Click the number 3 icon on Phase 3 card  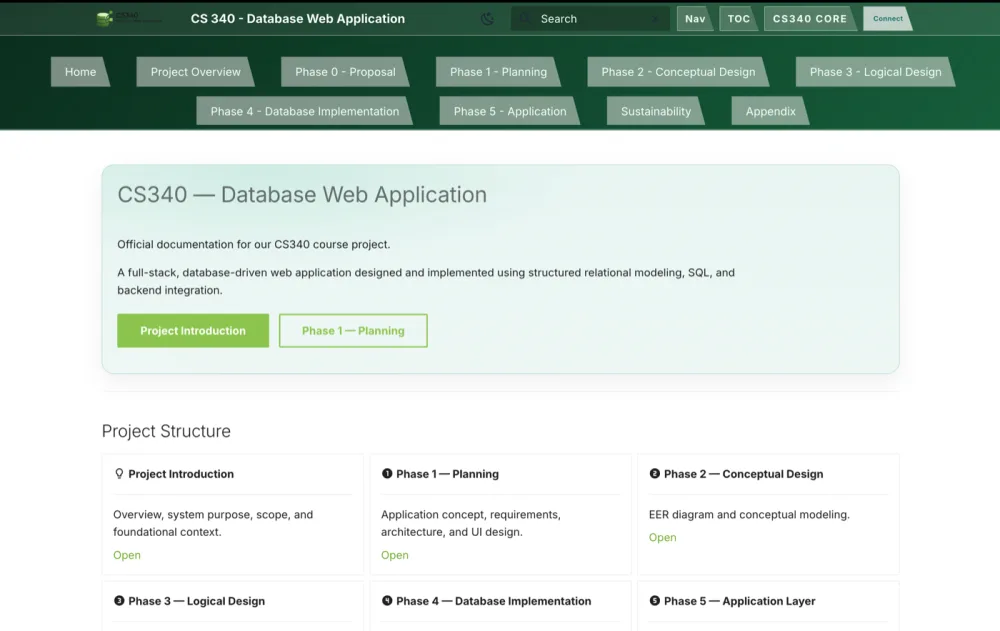coord(119,600)
